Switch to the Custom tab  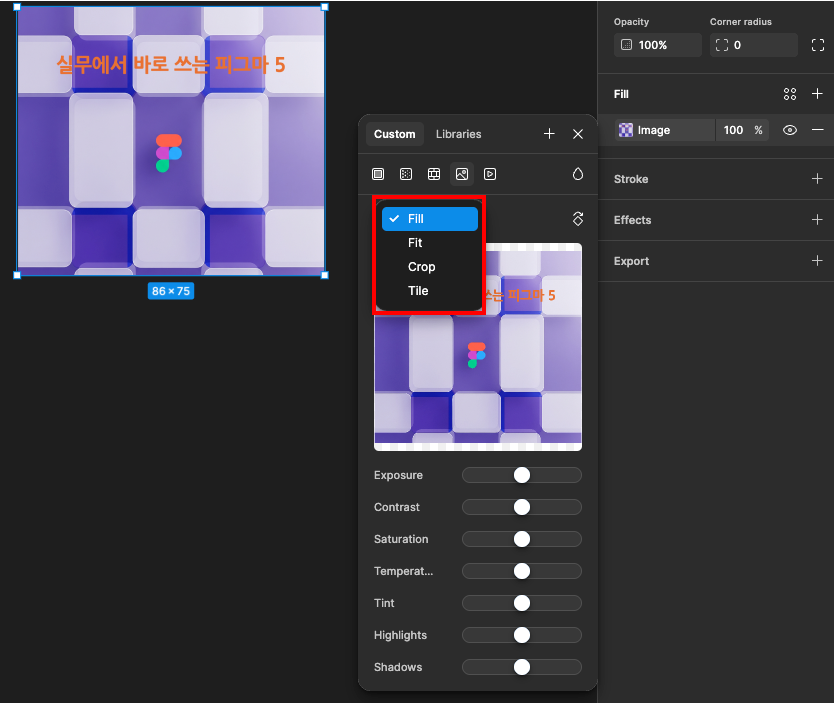click(x=395, y=134)
